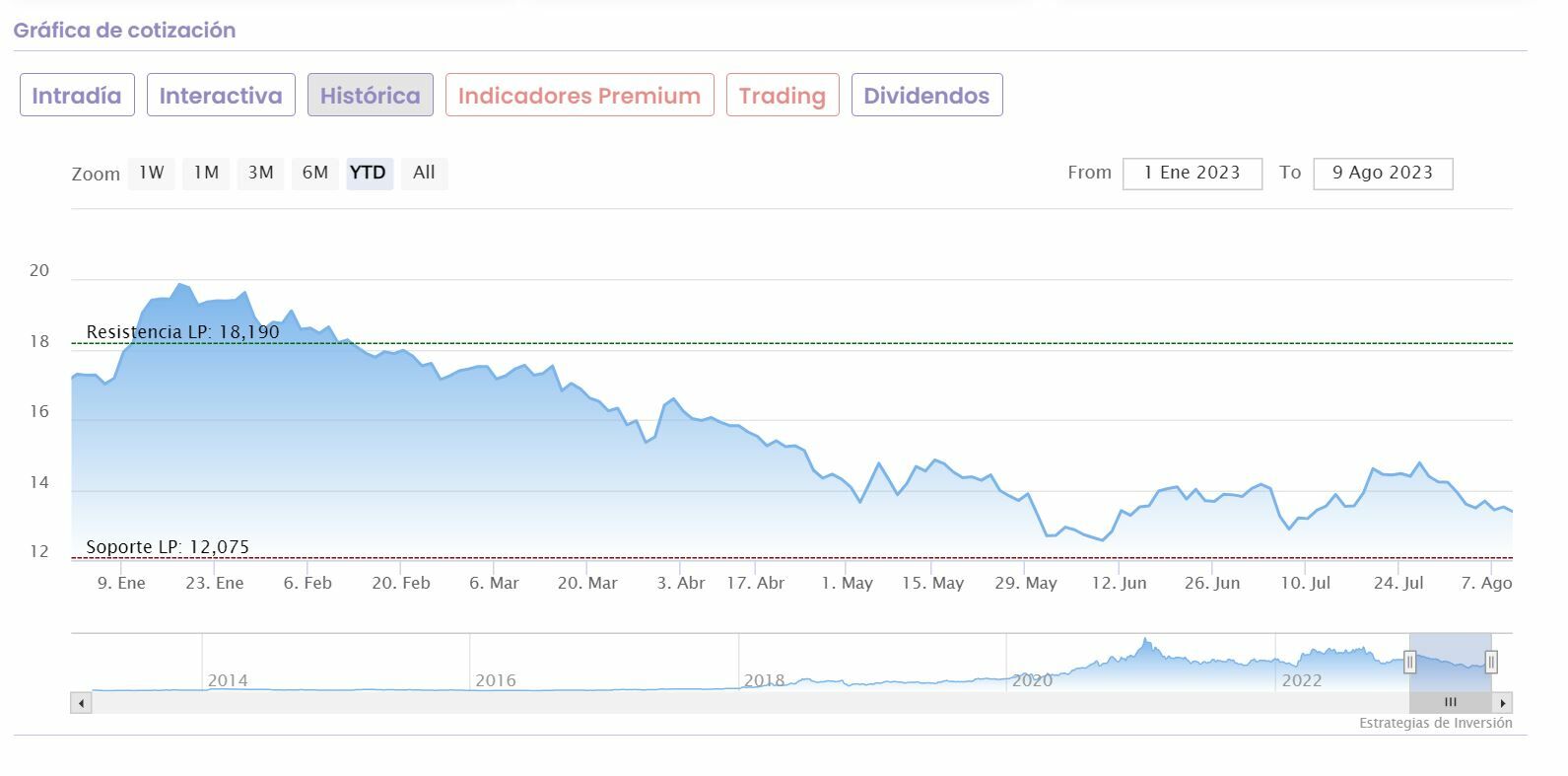Select the 3M zoom range

[x=260, y=174]
